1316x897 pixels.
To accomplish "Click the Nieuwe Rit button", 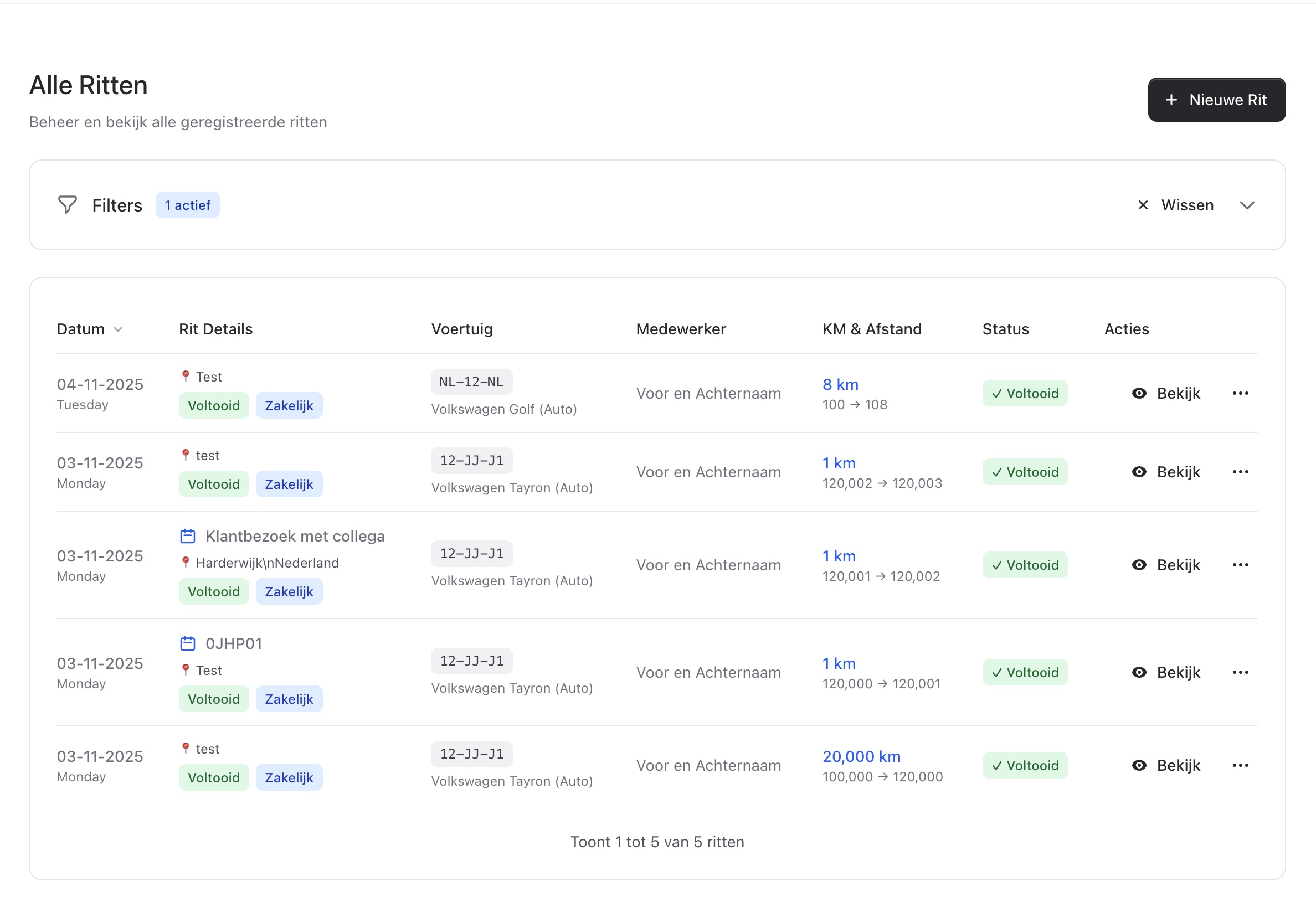I will pyautogui.click(x=1216, y=100).
